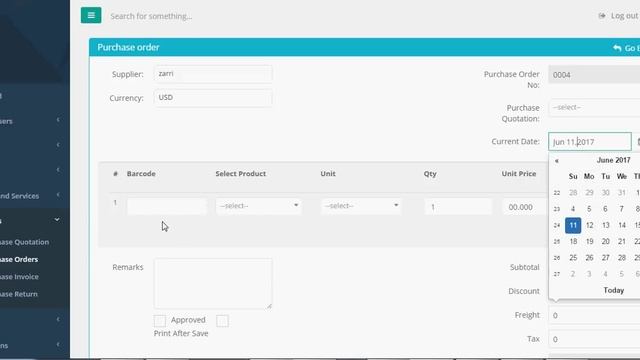
Task: Click the Freight input field
Action: [x=594, y=315]
